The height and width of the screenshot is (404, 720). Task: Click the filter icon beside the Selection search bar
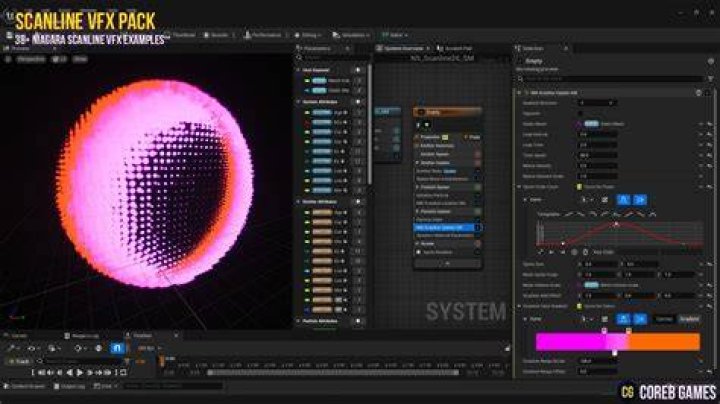pyautogui.click(x=710, y=79)
